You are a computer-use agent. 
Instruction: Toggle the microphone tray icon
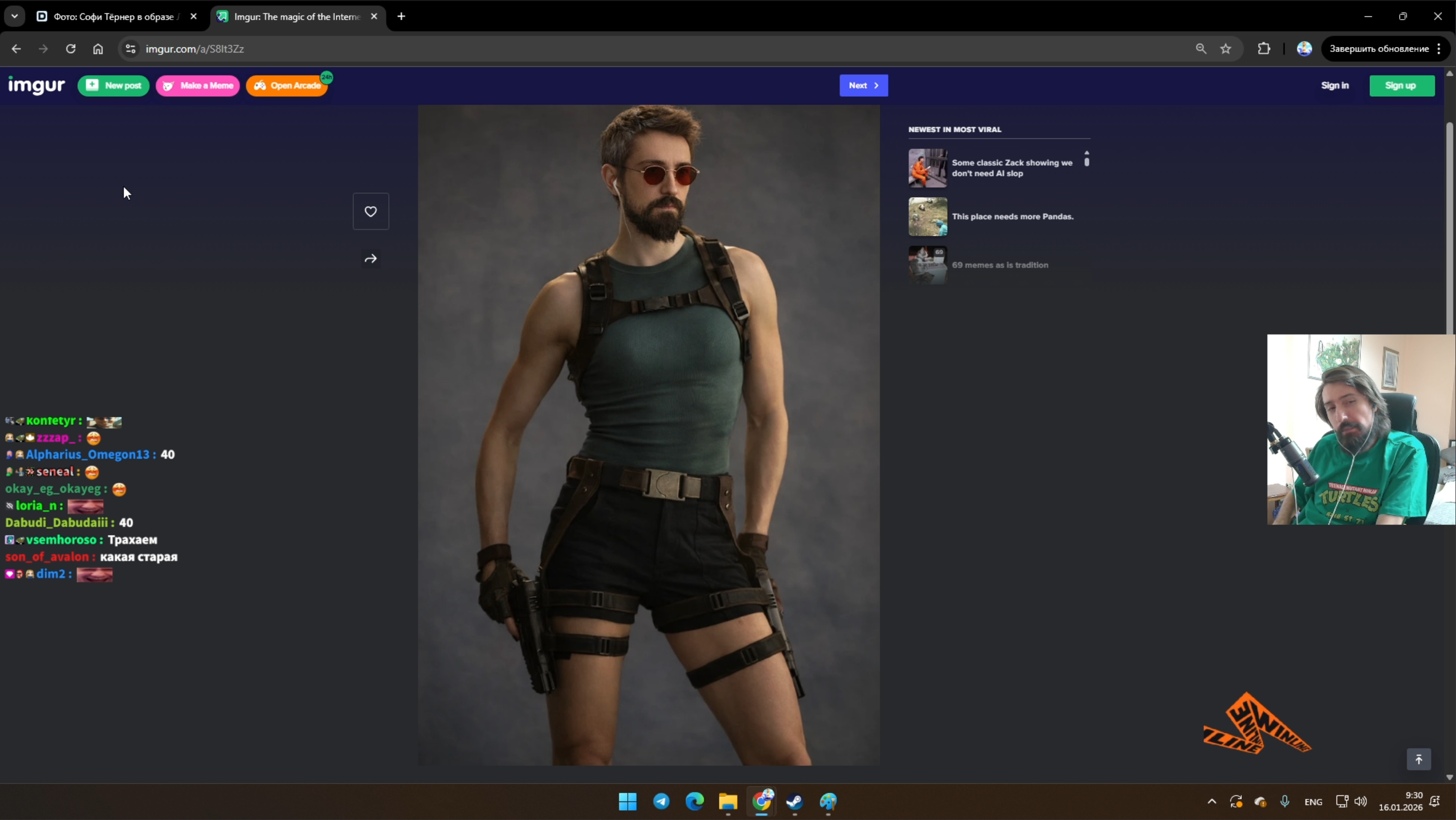(x=1284, y=801)
